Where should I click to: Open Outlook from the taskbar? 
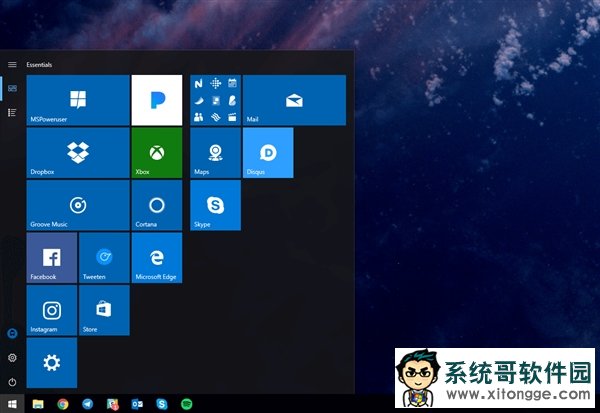tap(137, 404)
